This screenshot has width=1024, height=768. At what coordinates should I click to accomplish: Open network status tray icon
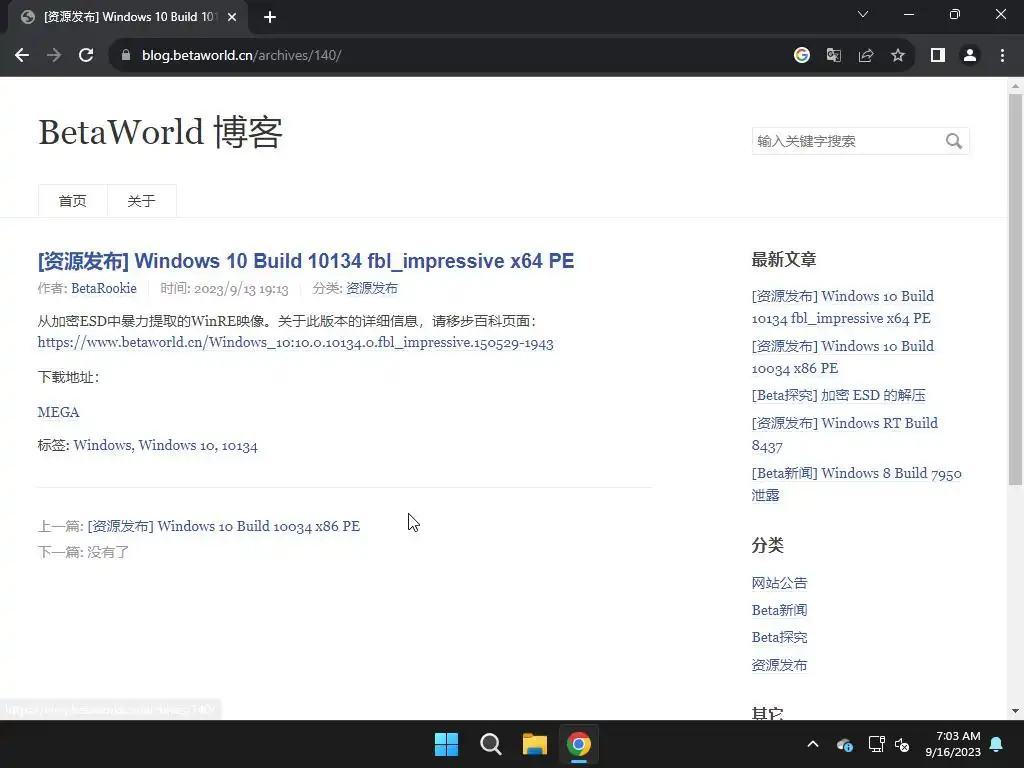(x=876, y=744)
